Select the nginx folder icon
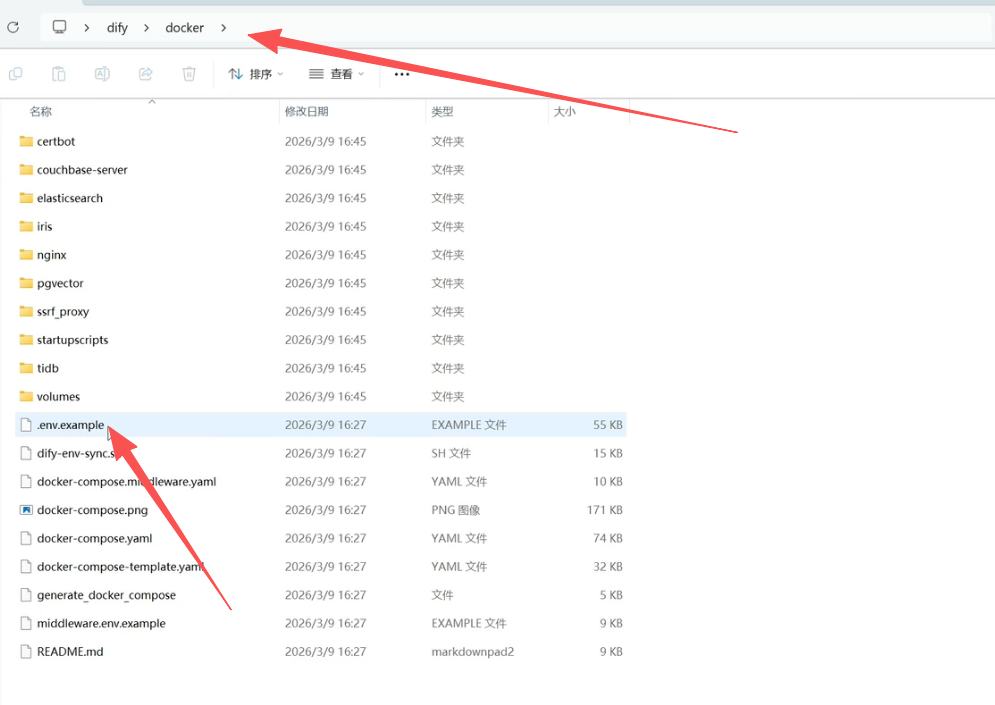 point(26,254)
